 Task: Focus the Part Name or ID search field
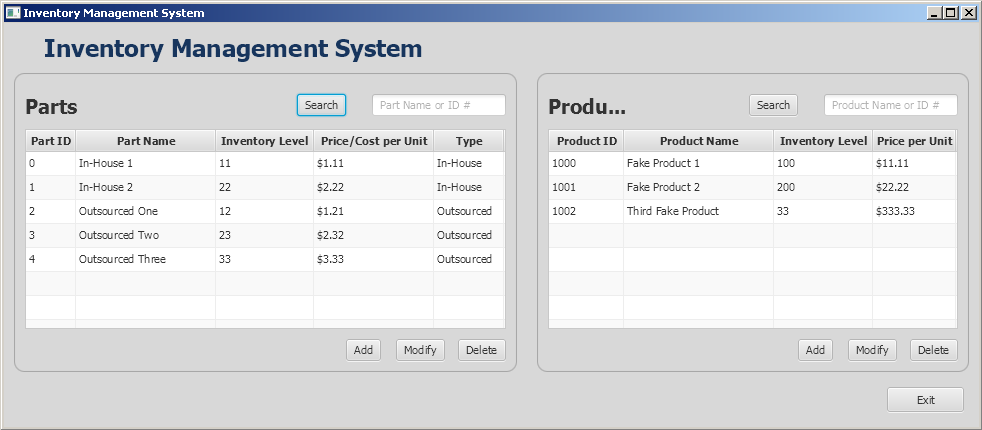coord(438,105)
